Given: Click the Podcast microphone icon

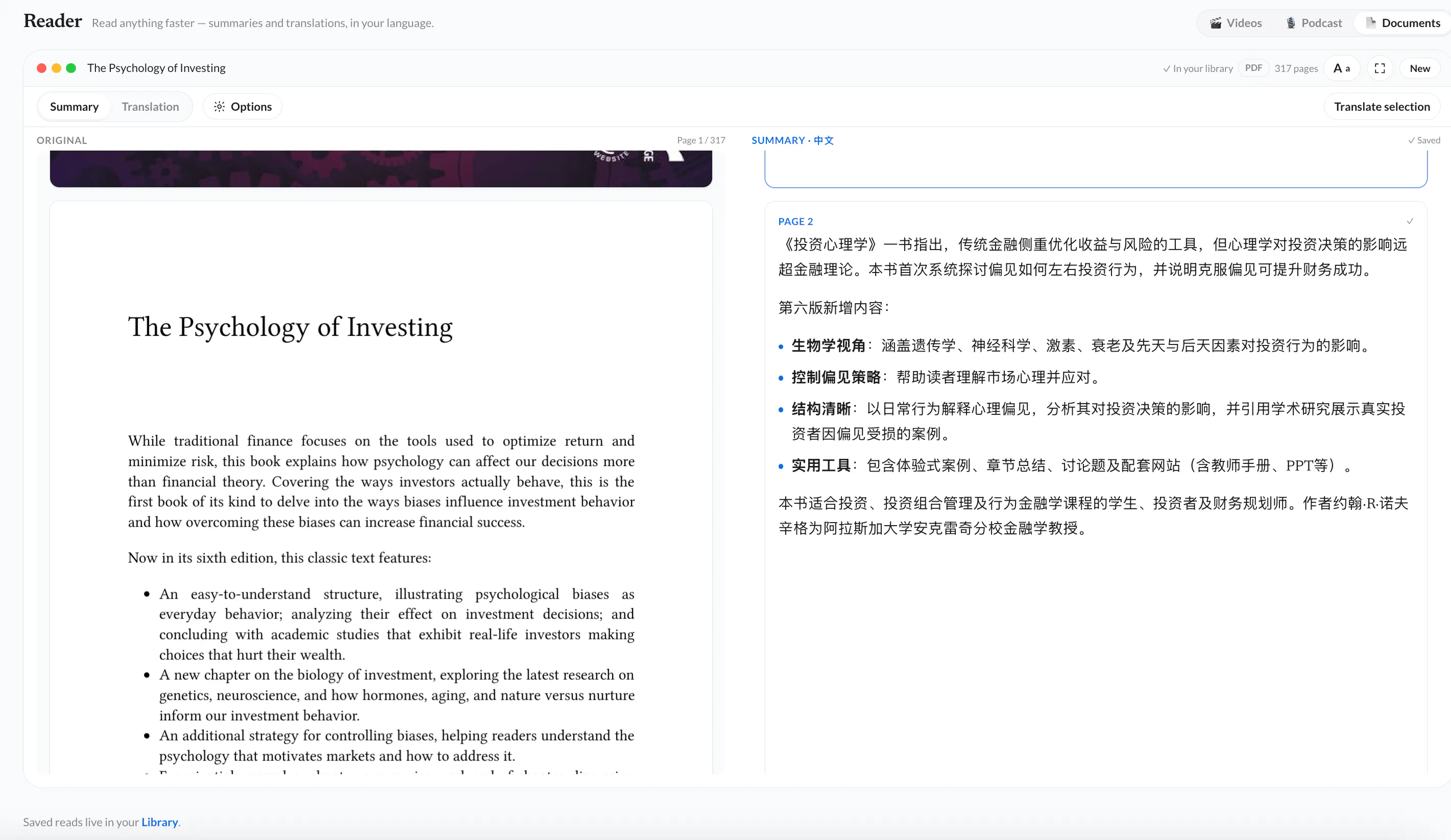Looking at the screenshot, I should 1291,23.
